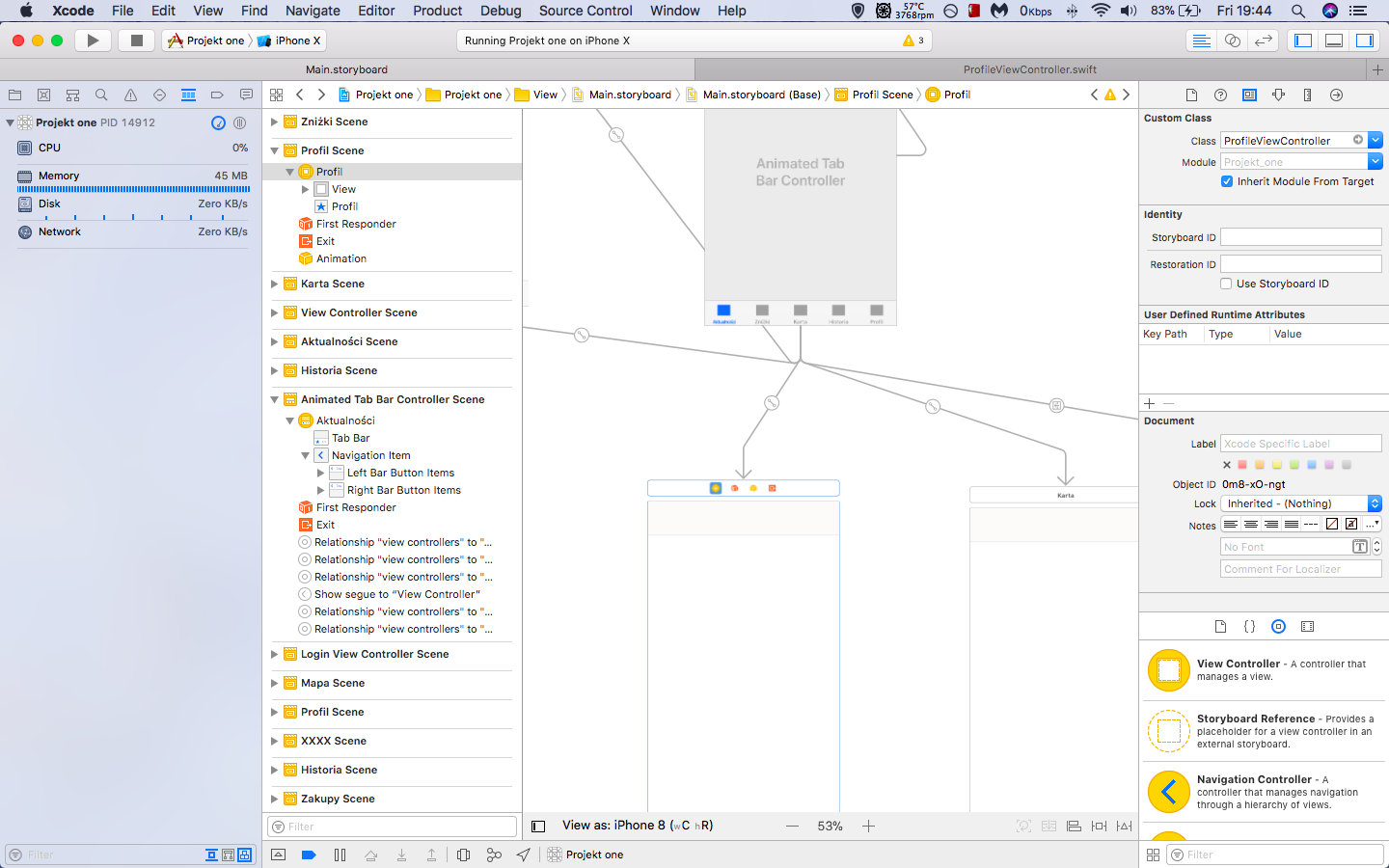
Task: Select the Standard editor mode
Action: click(x=1201, y=41)
